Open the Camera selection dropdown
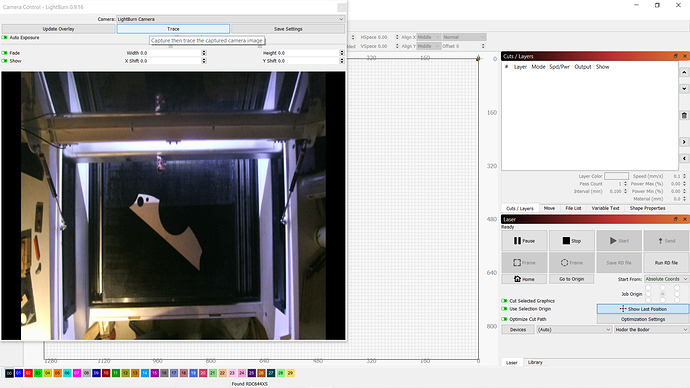This screenshot has width=690, height=388. pos(230,19)
